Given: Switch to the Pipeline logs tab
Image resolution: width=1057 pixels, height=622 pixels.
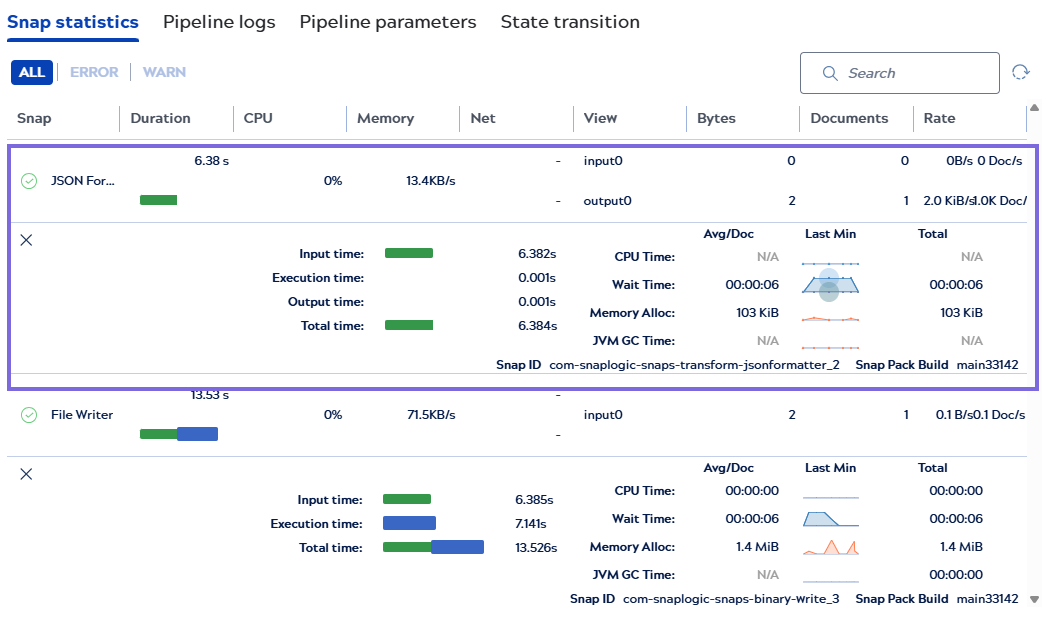Looking at the screenshot, I should point(219,21).
